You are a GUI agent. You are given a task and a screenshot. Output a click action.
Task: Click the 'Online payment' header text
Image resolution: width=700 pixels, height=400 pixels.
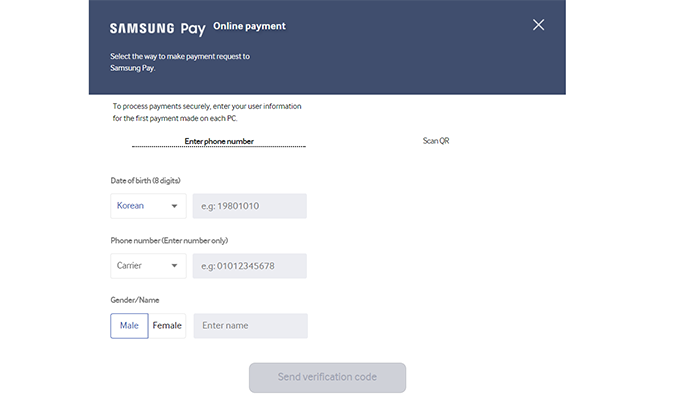click(249, 26)
